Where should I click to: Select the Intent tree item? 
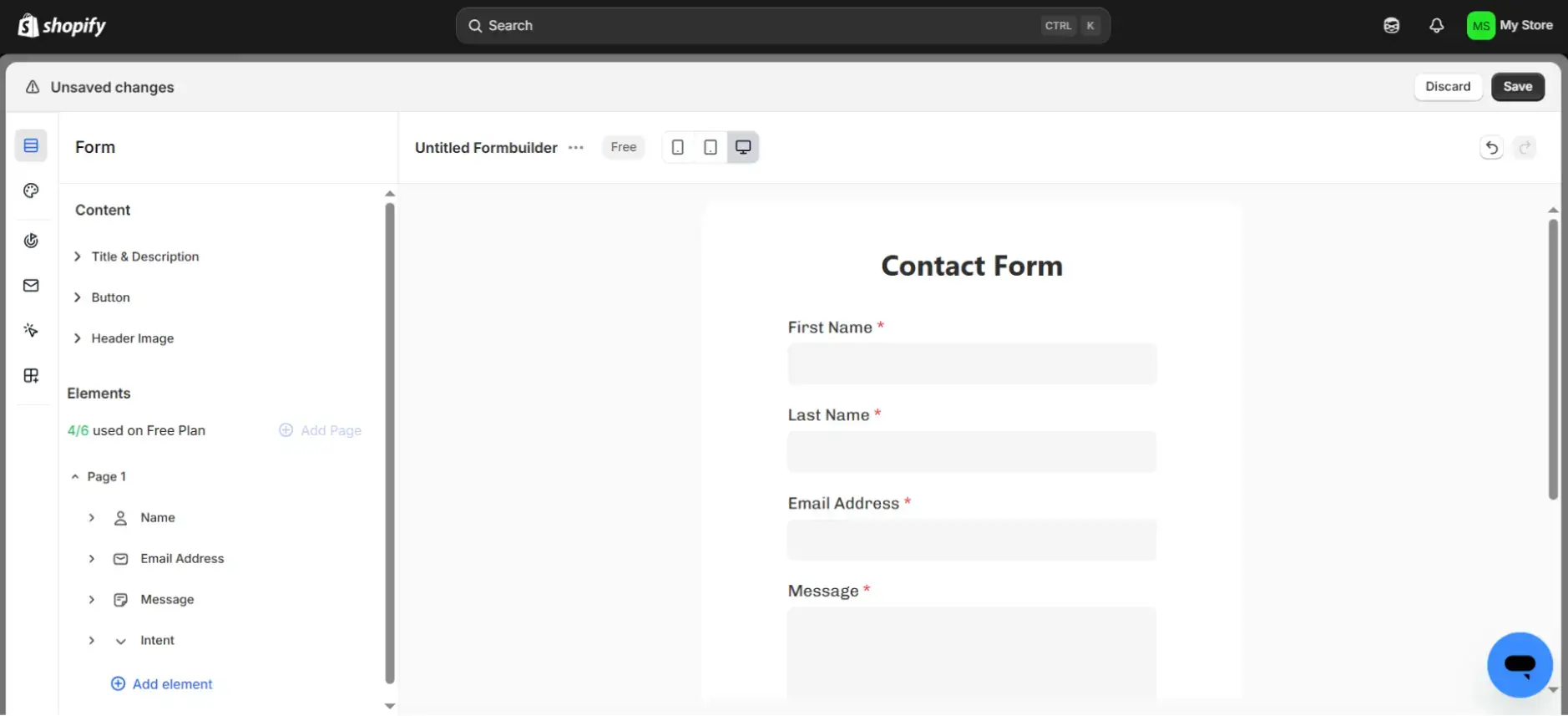(157, 641)
